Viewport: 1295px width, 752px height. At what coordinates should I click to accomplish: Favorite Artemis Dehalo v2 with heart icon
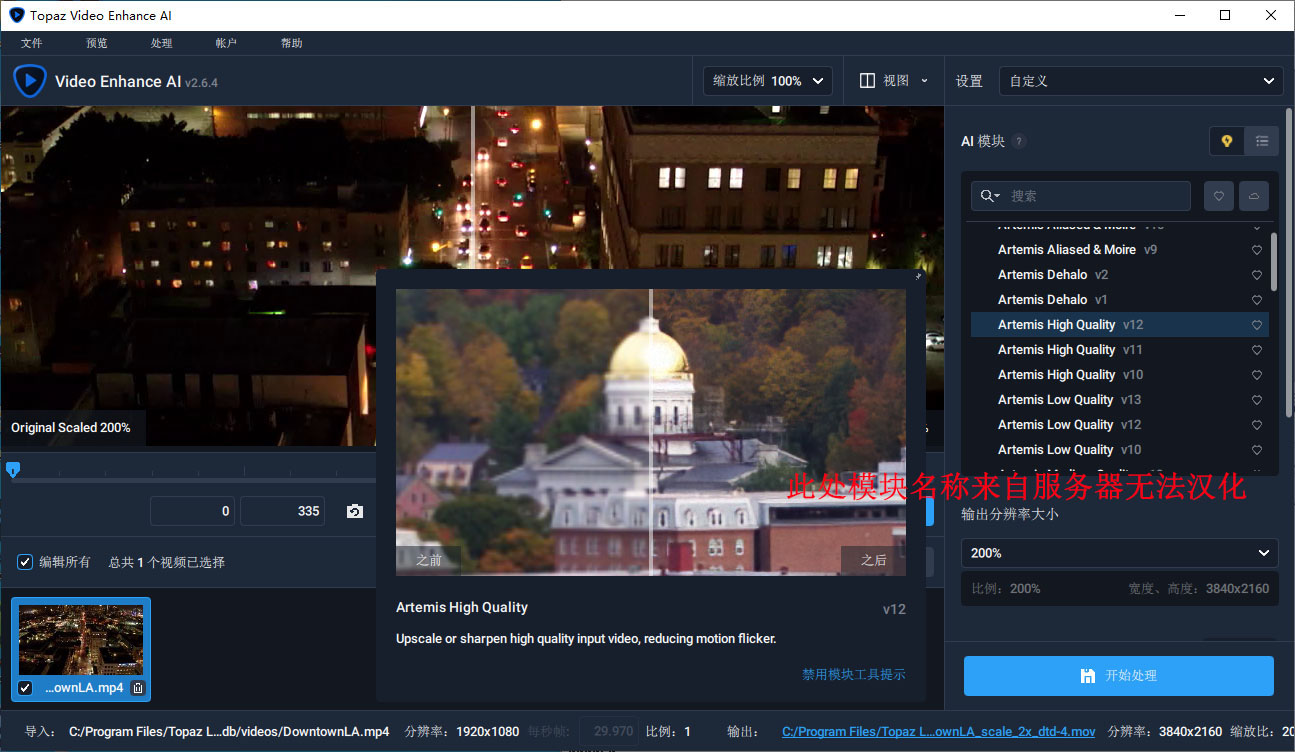point(1257,275)
